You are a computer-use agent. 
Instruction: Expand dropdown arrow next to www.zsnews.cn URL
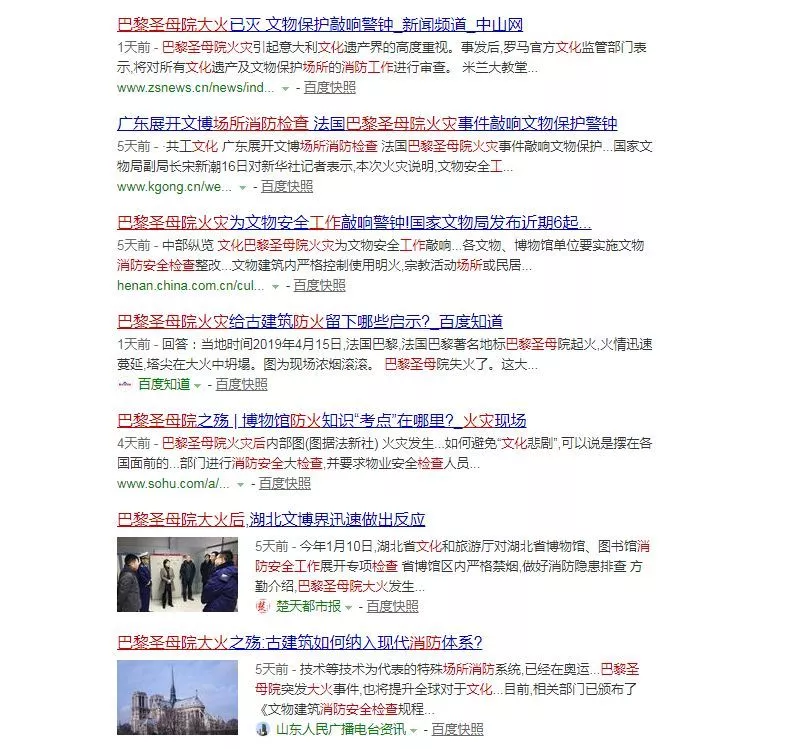click(285, 88)
